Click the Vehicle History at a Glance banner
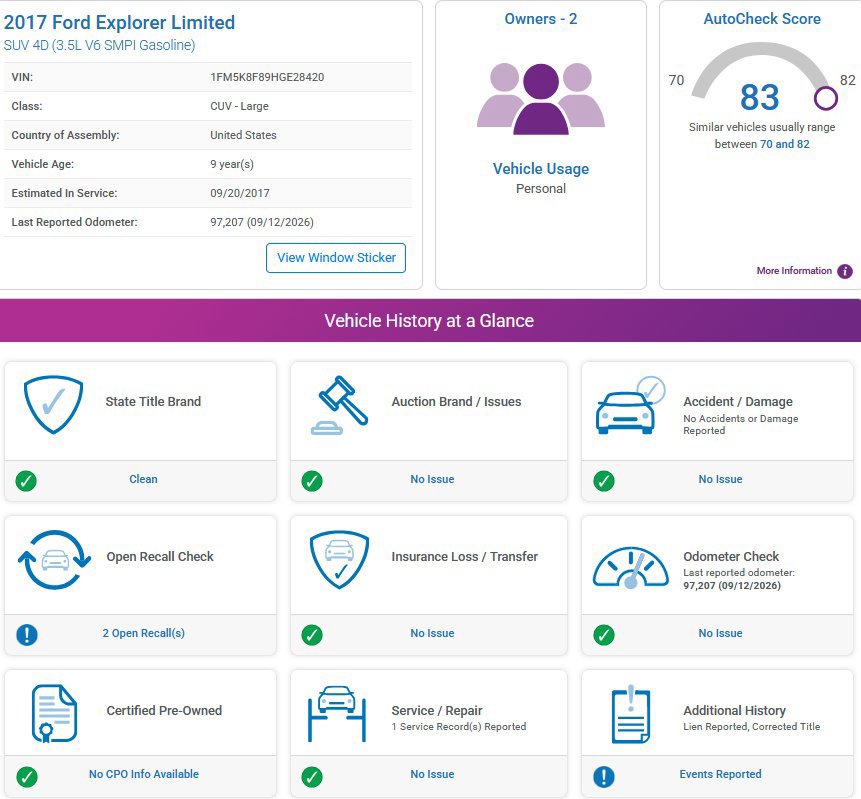 430,320
